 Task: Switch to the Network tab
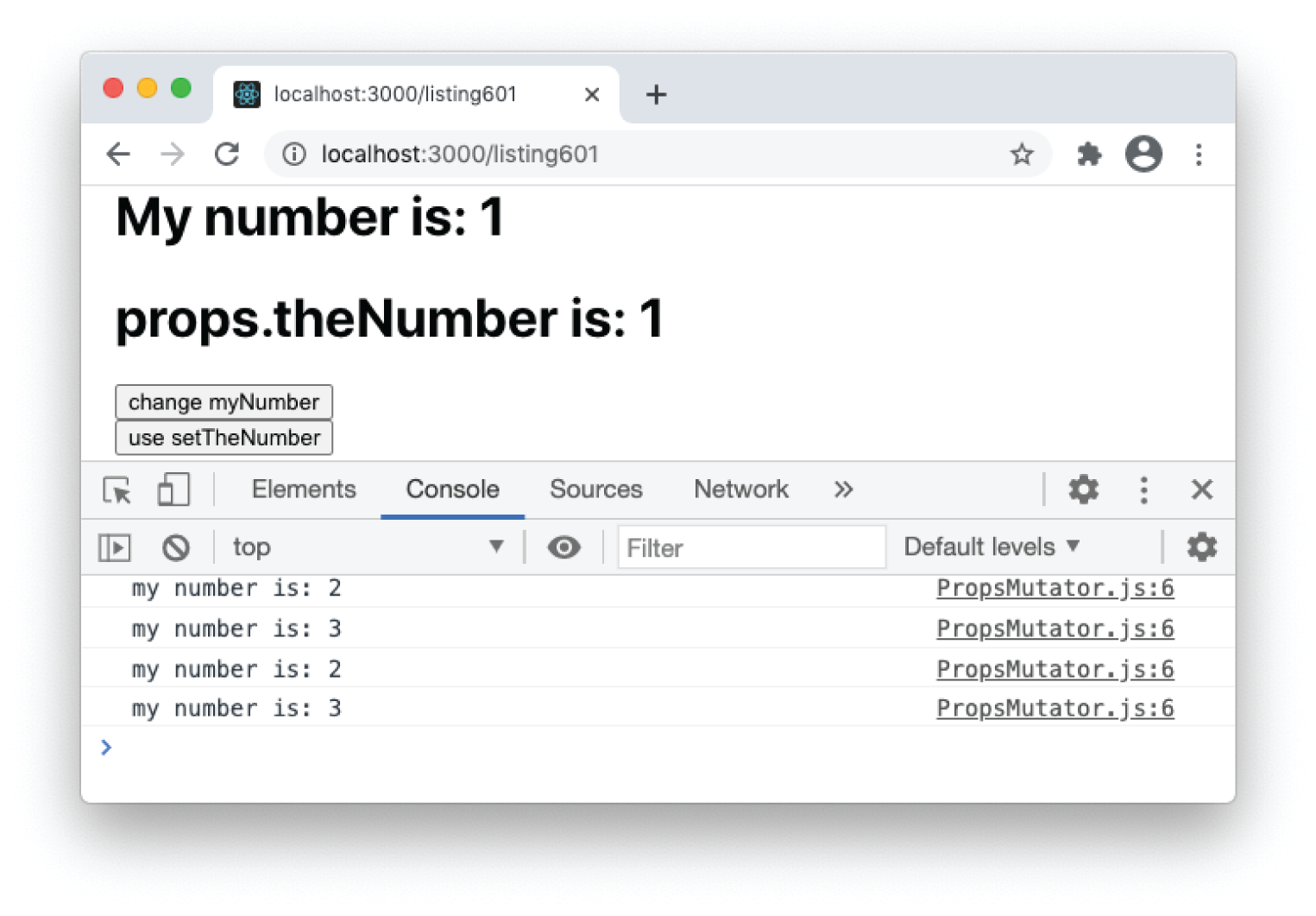[740, 490]
